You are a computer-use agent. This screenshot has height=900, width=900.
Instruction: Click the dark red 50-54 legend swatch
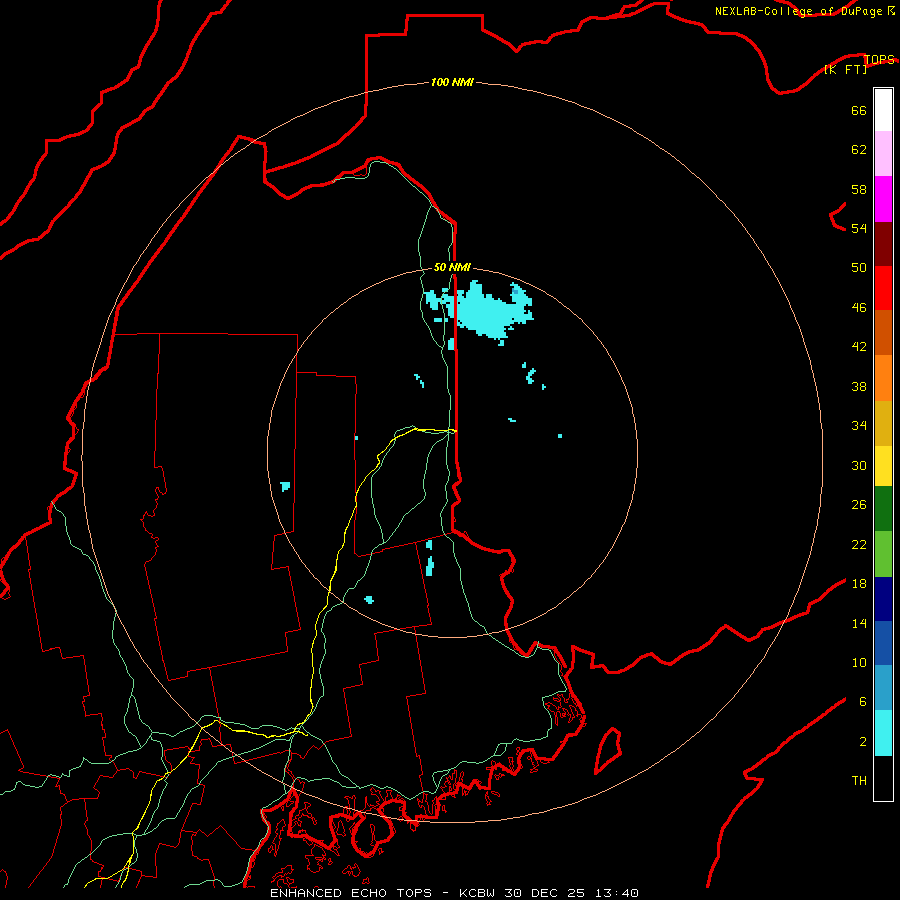click(x=883, y=244)
